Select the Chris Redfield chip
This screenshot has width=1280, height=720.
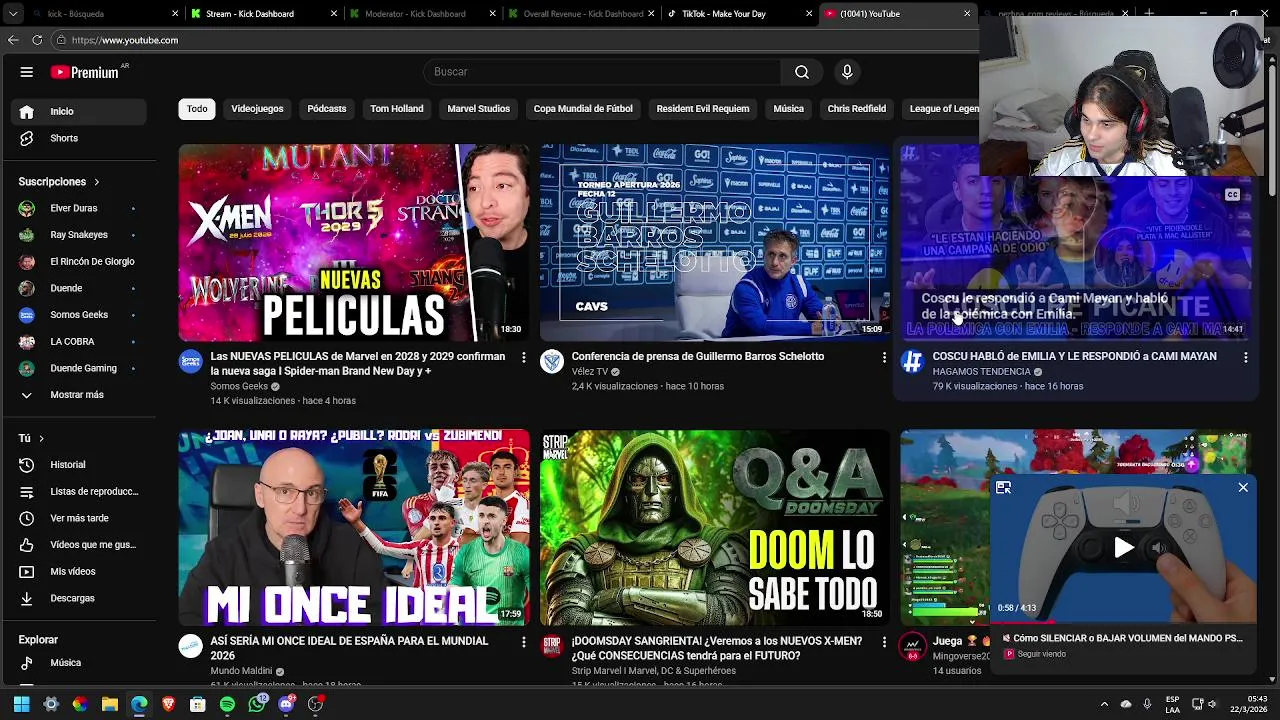click(x=857, y=109)
